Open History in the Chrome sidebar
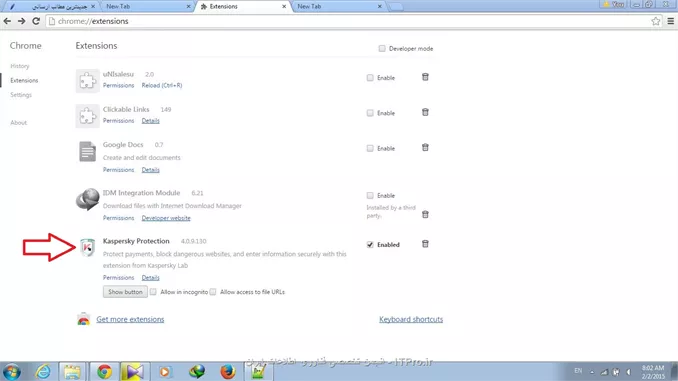 20,66
